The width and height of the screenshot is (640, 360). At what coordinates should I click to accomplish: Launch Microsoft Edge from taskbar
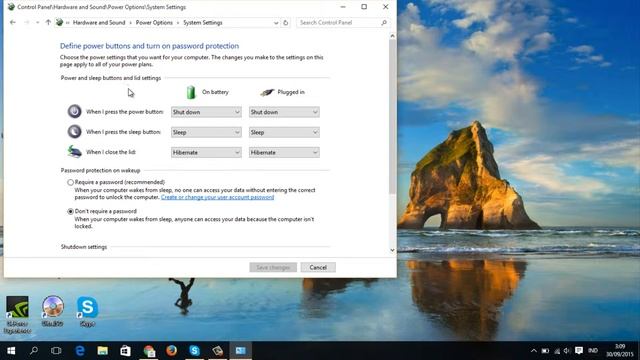80,351
